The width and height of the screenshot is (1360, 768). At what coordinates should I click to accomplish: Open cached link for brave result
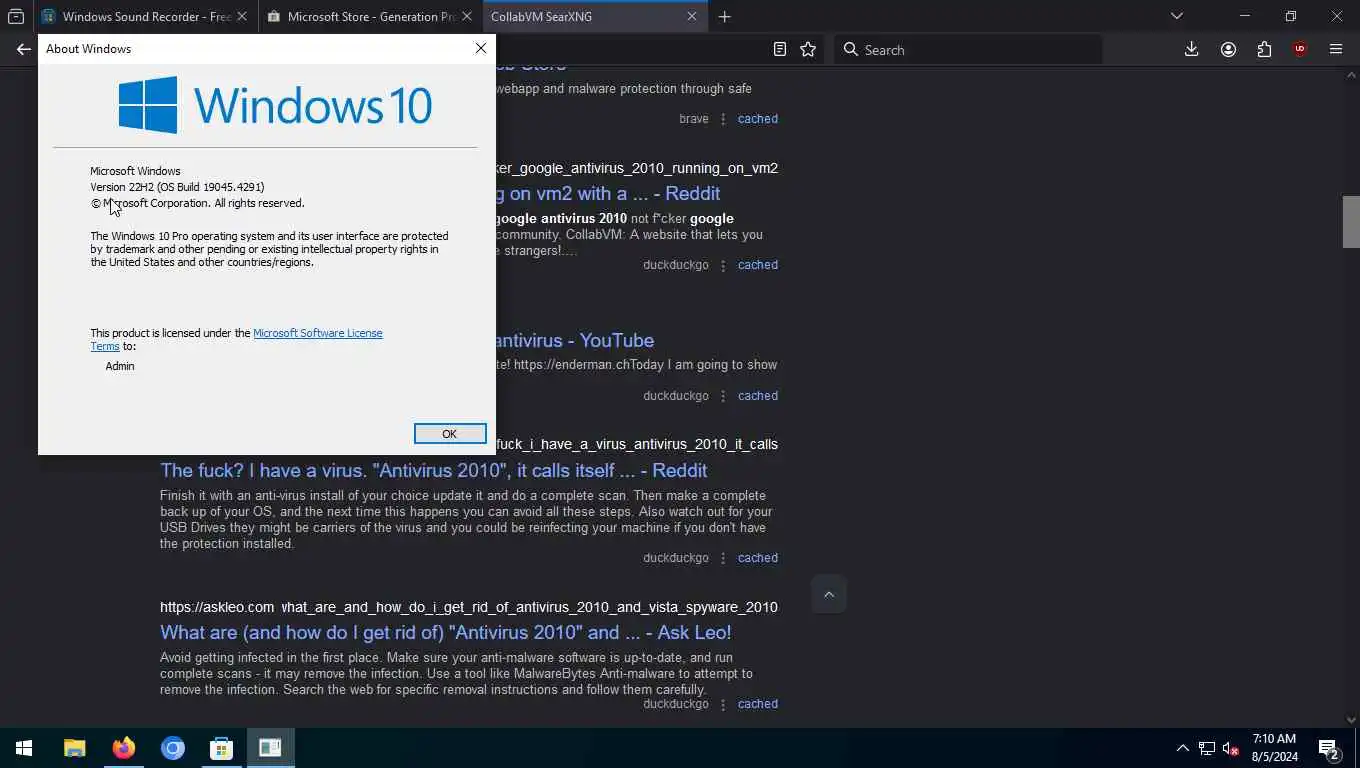758,118
